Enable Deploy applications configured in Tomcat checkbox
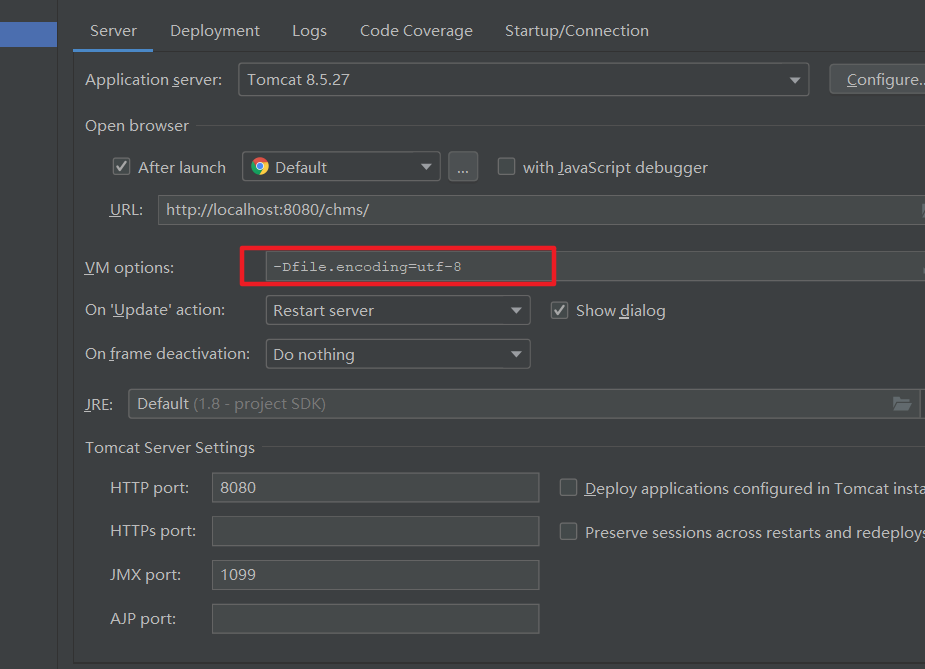925x669 pixels. [568, 488]
